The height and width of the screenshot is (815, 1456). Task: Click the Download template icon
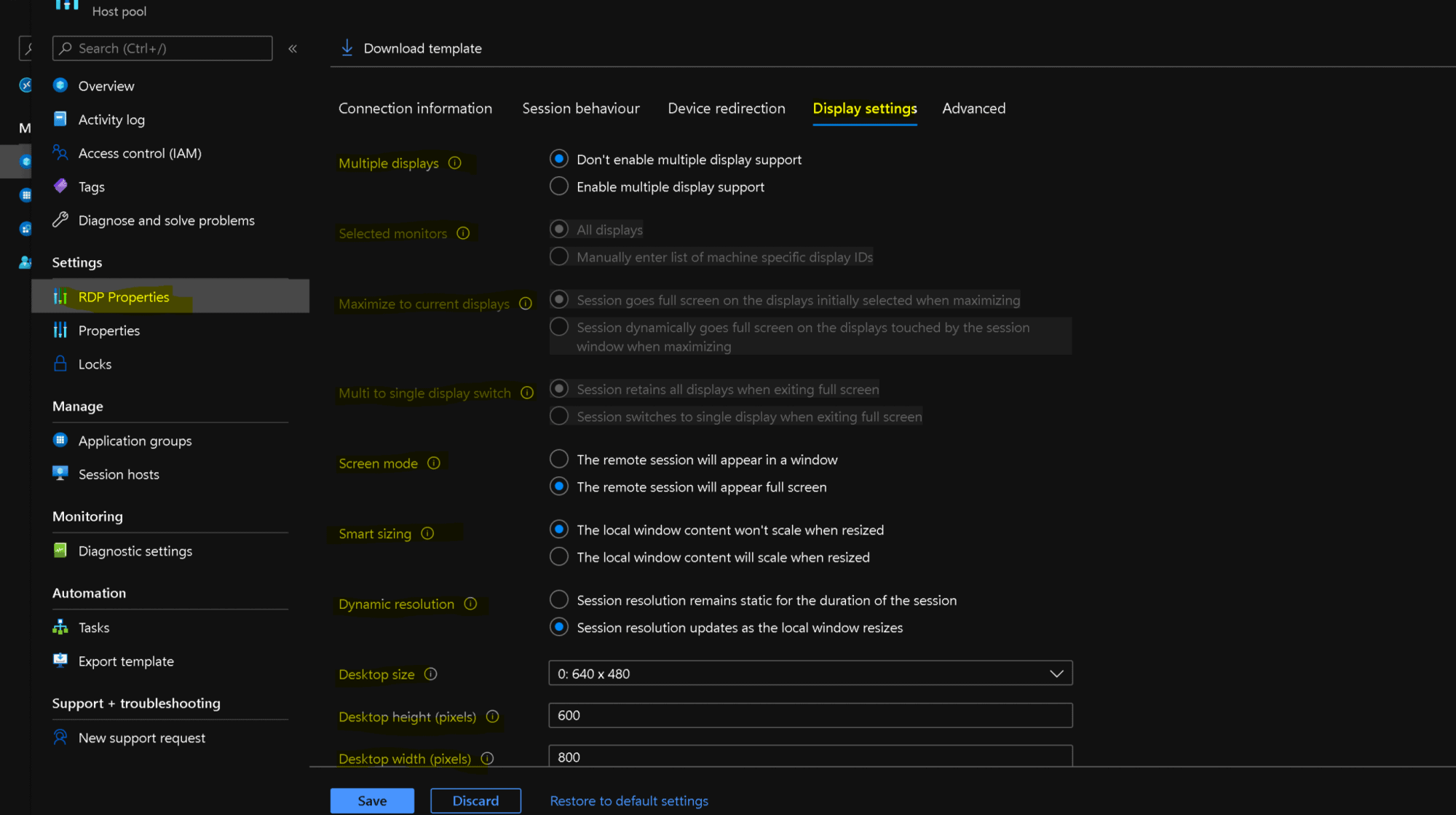(x=348, y=47)
